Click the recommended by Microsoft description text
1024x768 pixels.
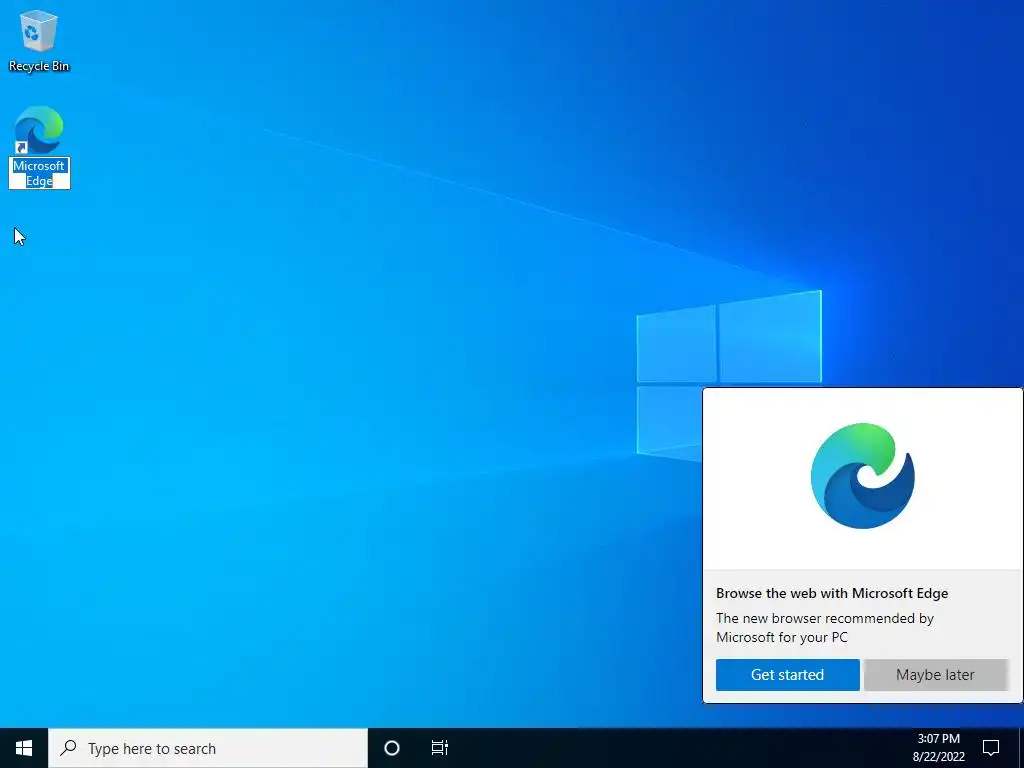(825, 627)
